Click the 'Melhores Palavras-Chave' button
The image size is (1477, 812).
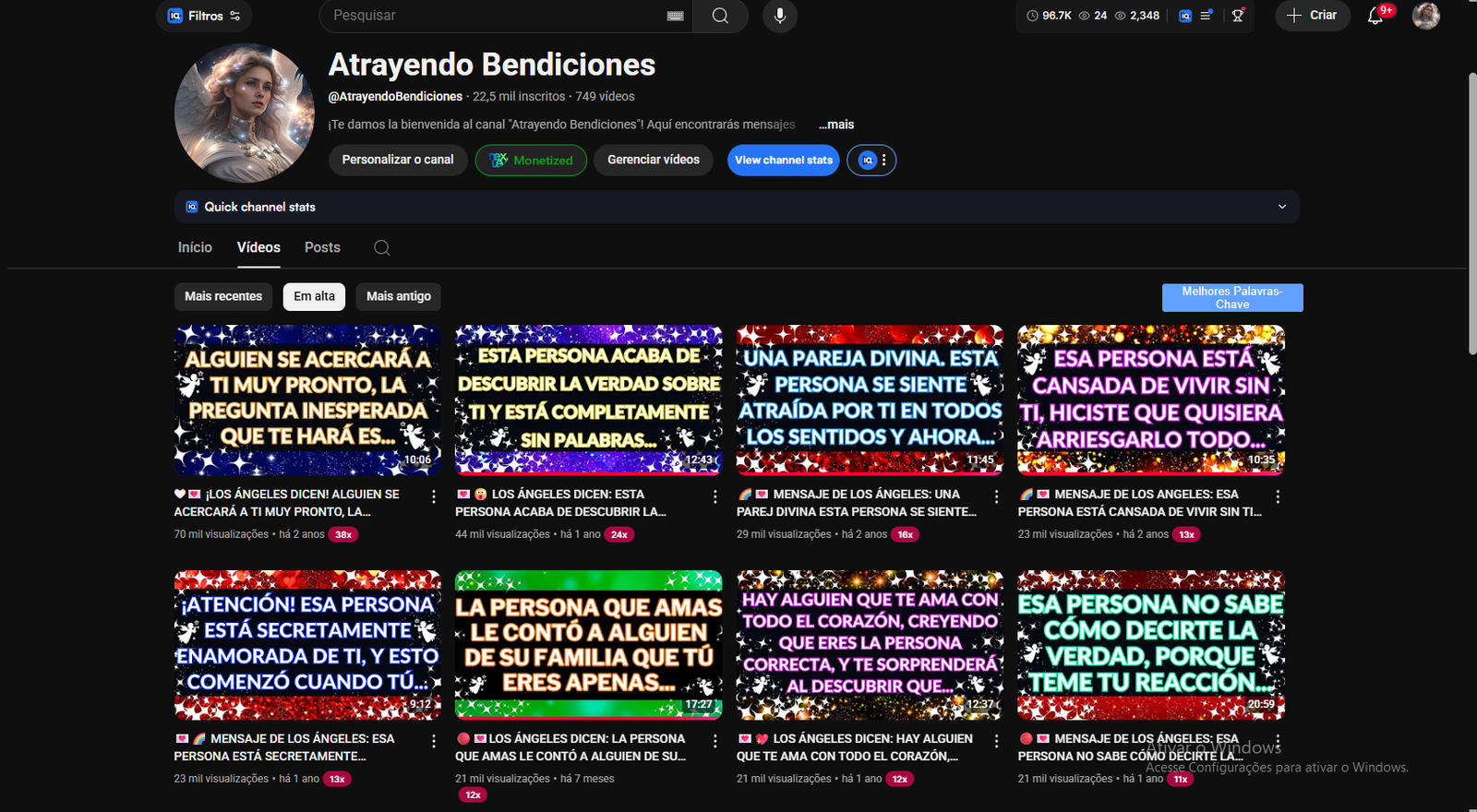[1231, 297]
